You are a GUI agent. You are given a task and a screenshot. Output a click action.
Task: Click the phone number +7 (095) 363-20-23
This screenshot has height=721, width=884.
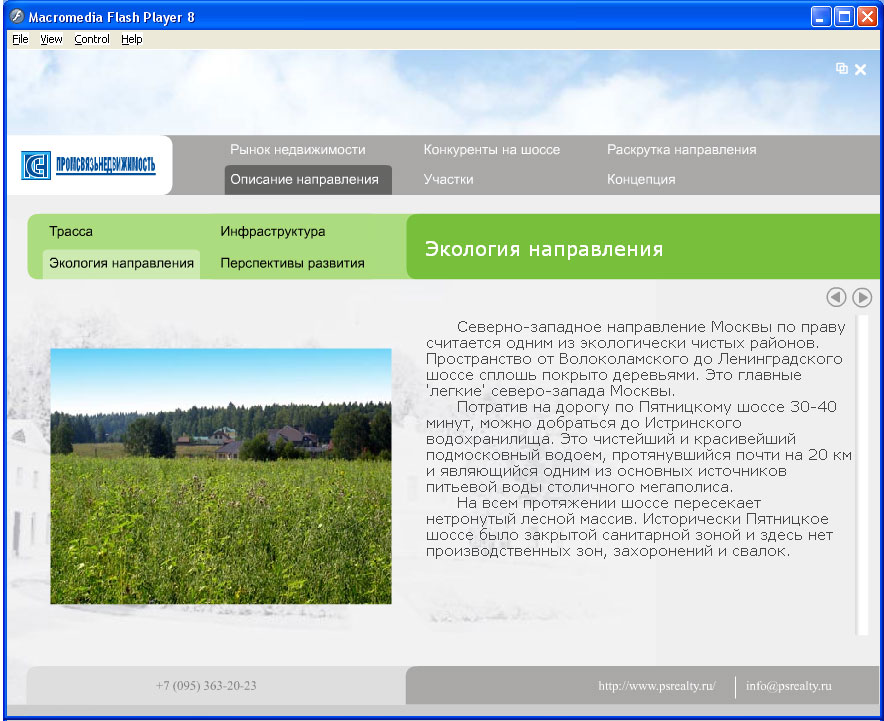tap(206, 686)
